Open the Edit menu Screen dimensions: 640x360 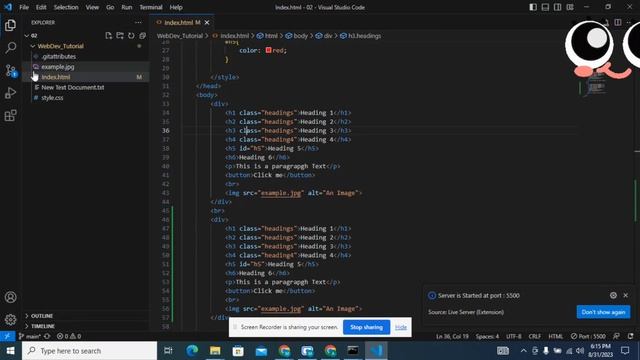41,7
